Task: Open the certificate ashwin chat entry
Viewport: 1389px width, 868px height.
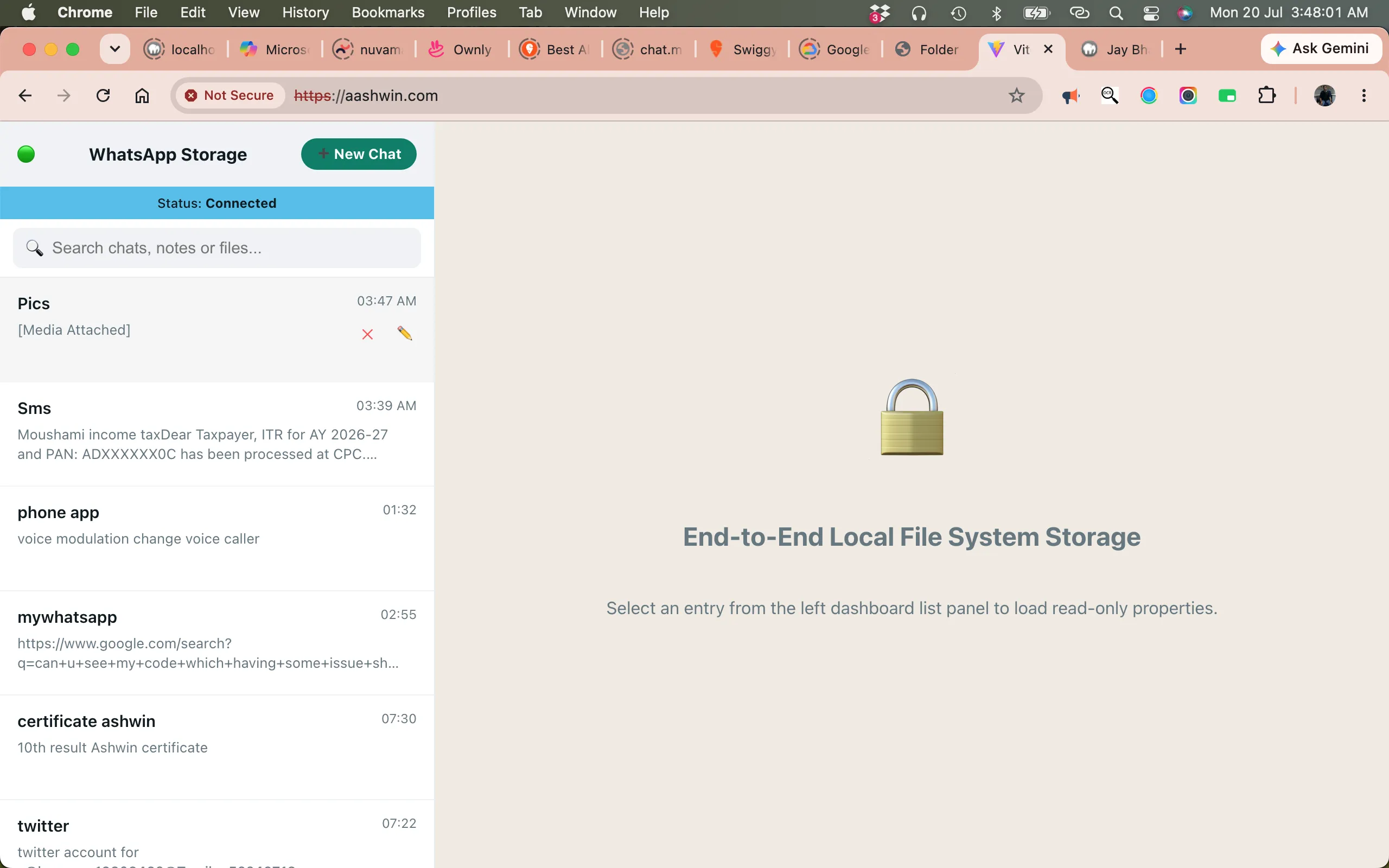Action: pyautogui.click(x=217, y=748)
